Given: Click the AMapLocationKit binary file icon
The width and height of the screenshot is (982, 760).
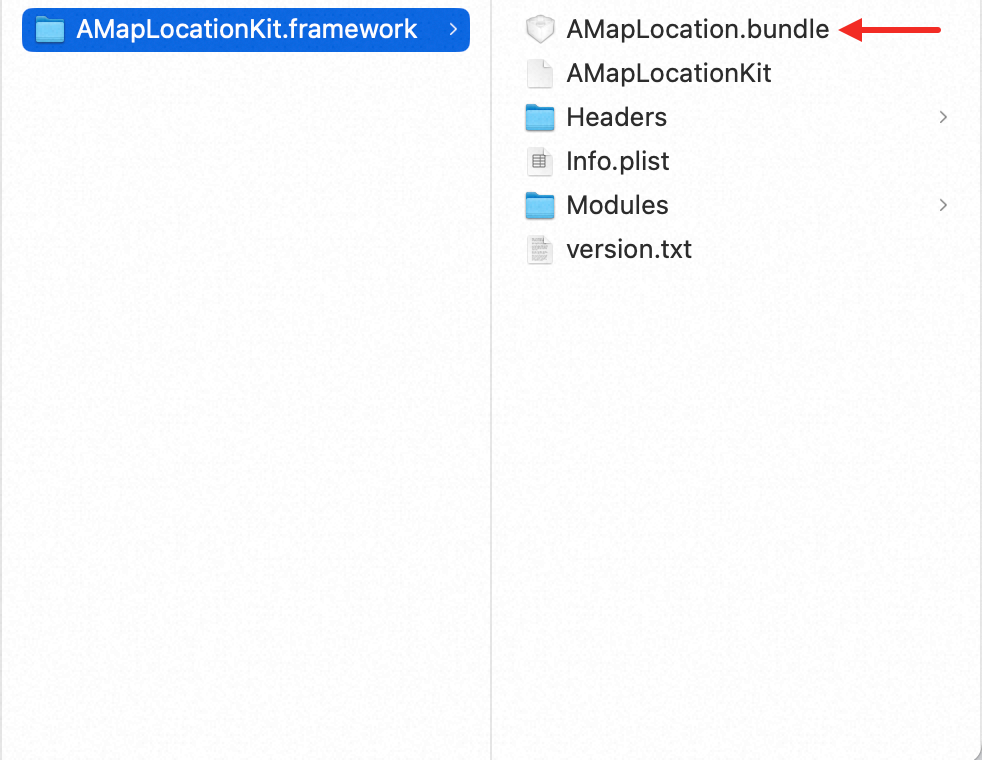Looking at the screenshot, I should point(540,73).
